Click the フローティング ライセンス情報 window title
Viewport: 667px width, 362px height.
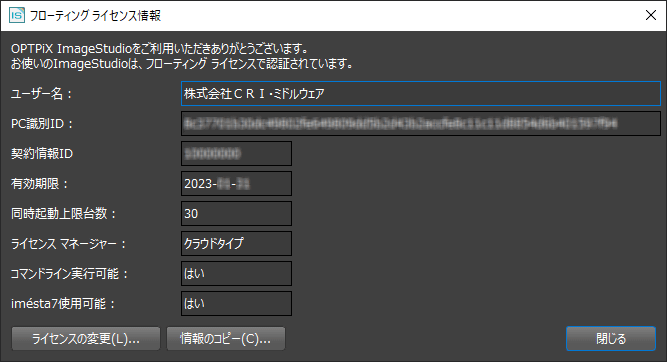95,16
